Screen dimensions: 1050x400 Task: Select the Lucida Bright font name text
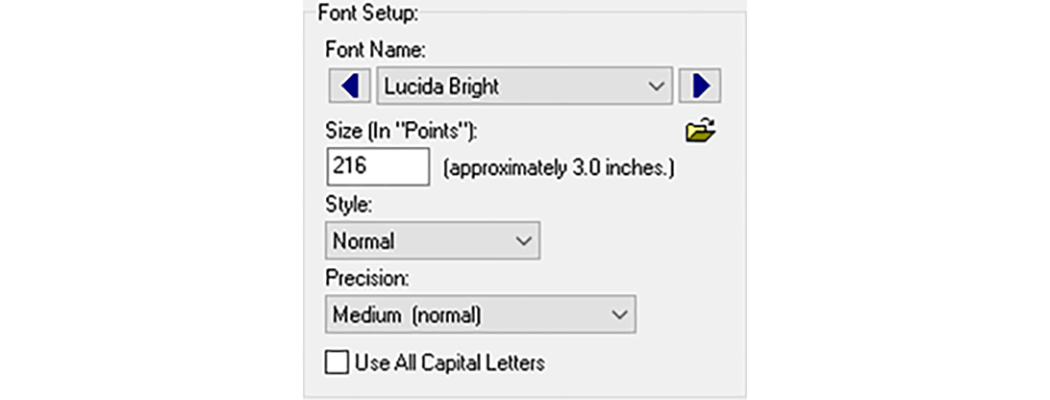click(441, 86)
